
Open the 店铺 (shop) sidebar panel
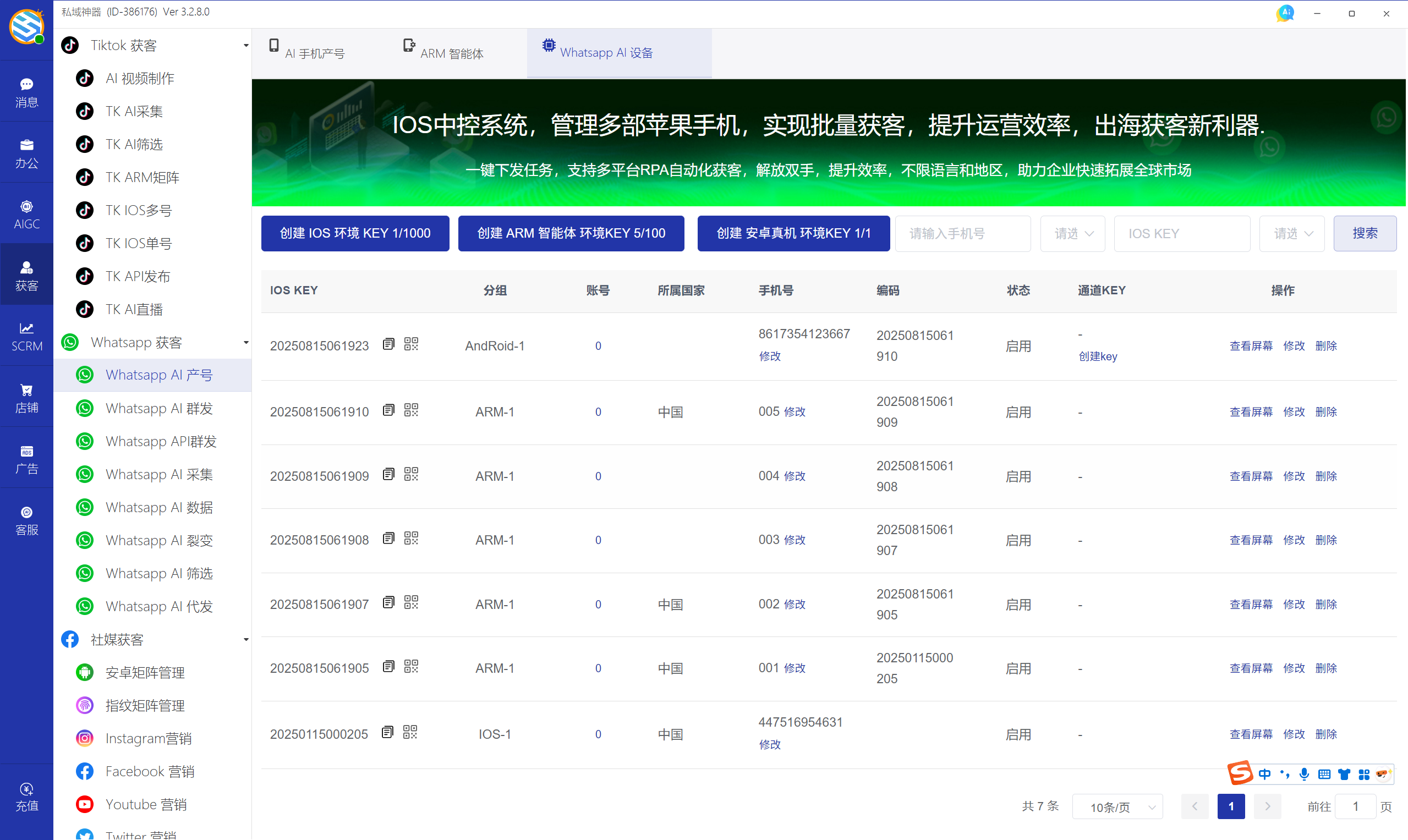click(26, 397)
